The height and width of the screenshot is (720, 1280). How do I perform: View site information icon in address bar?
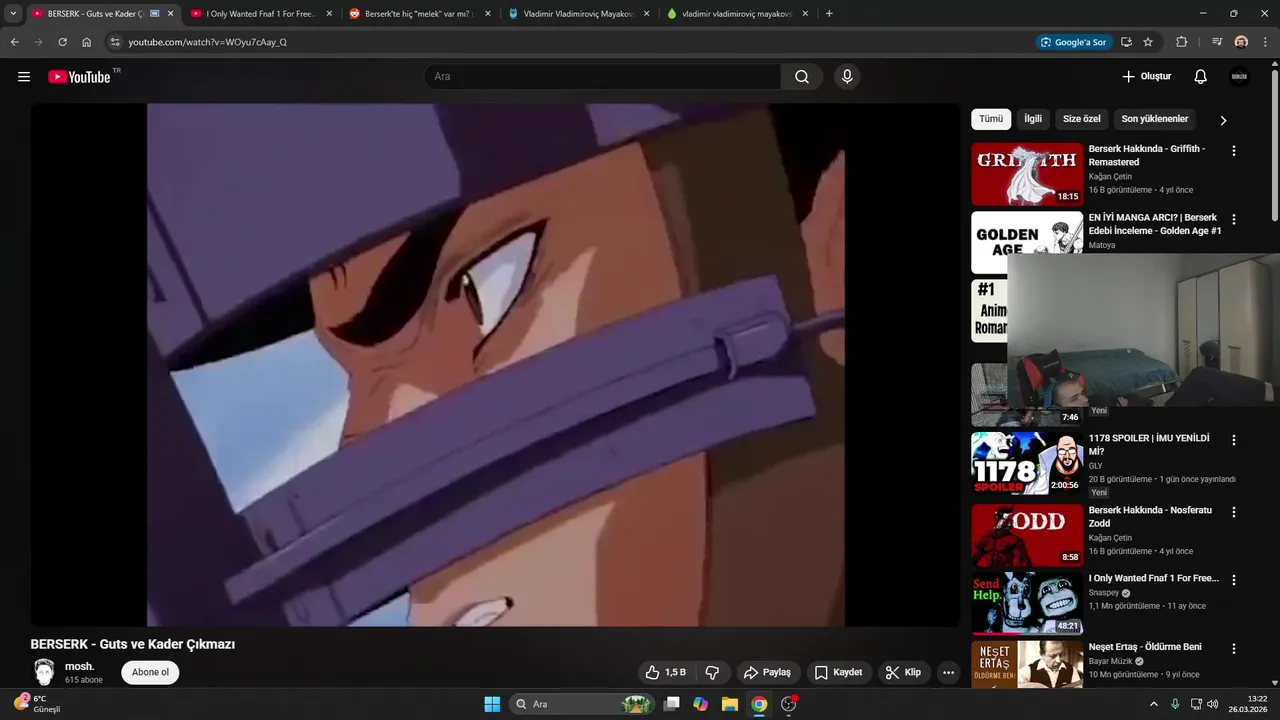pos(115,42)
